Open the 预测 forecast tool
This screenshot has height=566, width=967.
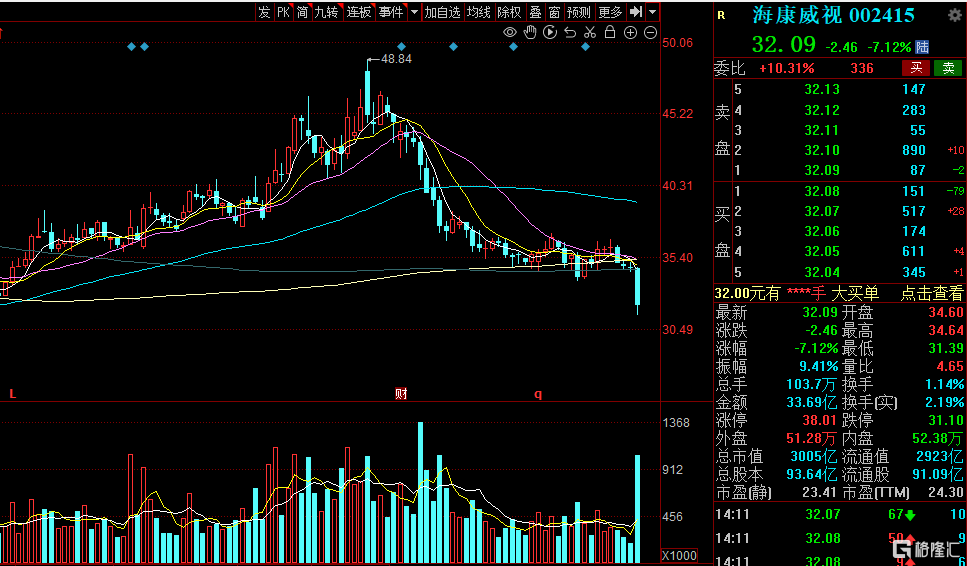click(578, 12)
